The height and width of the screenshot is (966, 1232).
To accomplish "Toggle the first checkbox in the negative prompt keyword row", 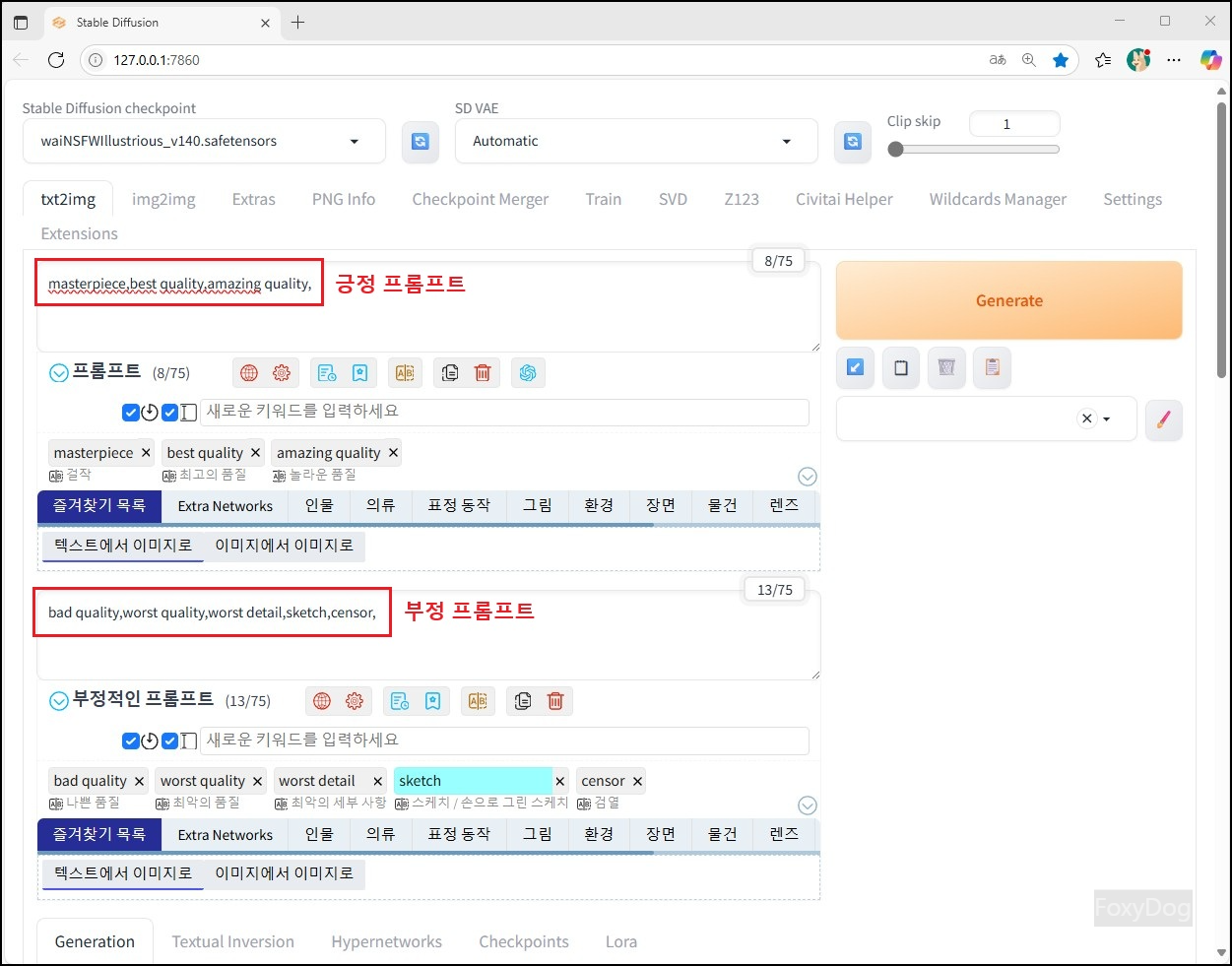I will (131, 741).
